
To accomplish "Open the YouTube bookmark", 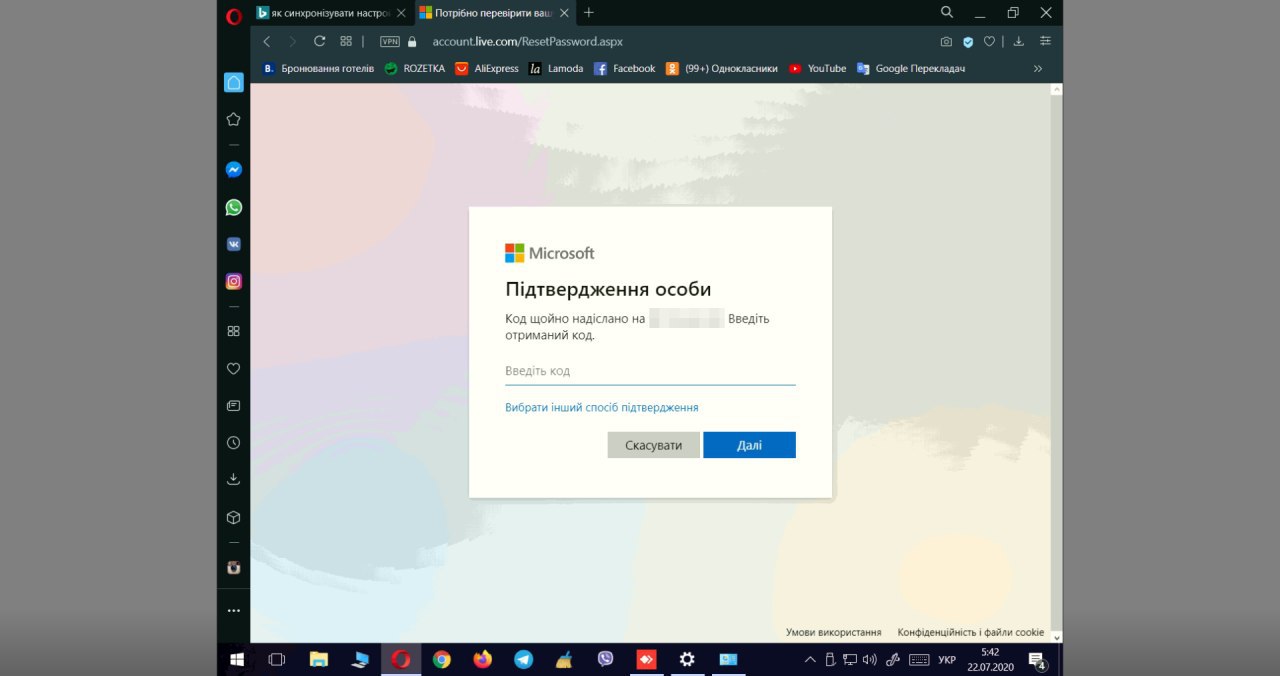I will click(x=817, y=69).
